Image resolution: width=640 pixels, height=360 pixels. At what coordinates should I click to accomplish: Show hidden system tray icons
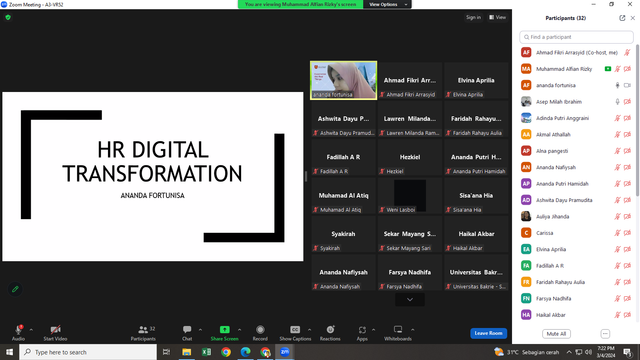[x=569, y=352]
